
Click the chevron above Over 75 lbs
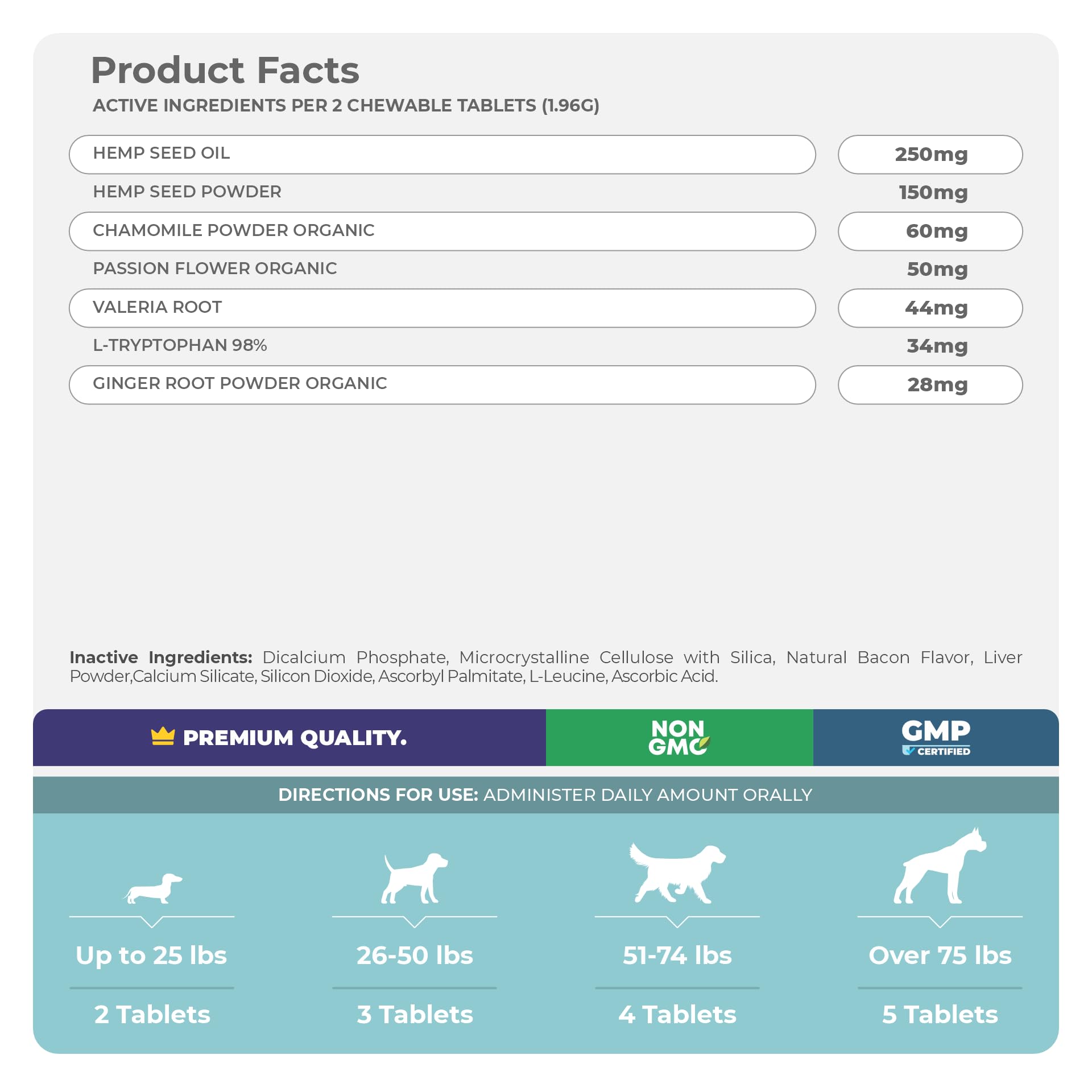click(x=940, y=922)
